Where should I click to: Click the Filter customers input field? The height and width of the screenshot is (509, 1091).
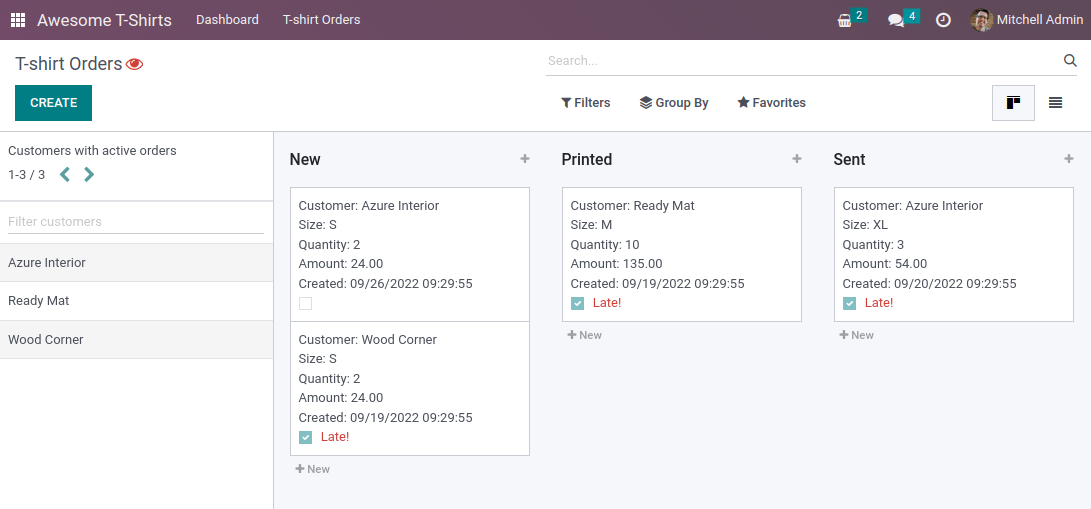pyautogui.click(x=136, y=222)
